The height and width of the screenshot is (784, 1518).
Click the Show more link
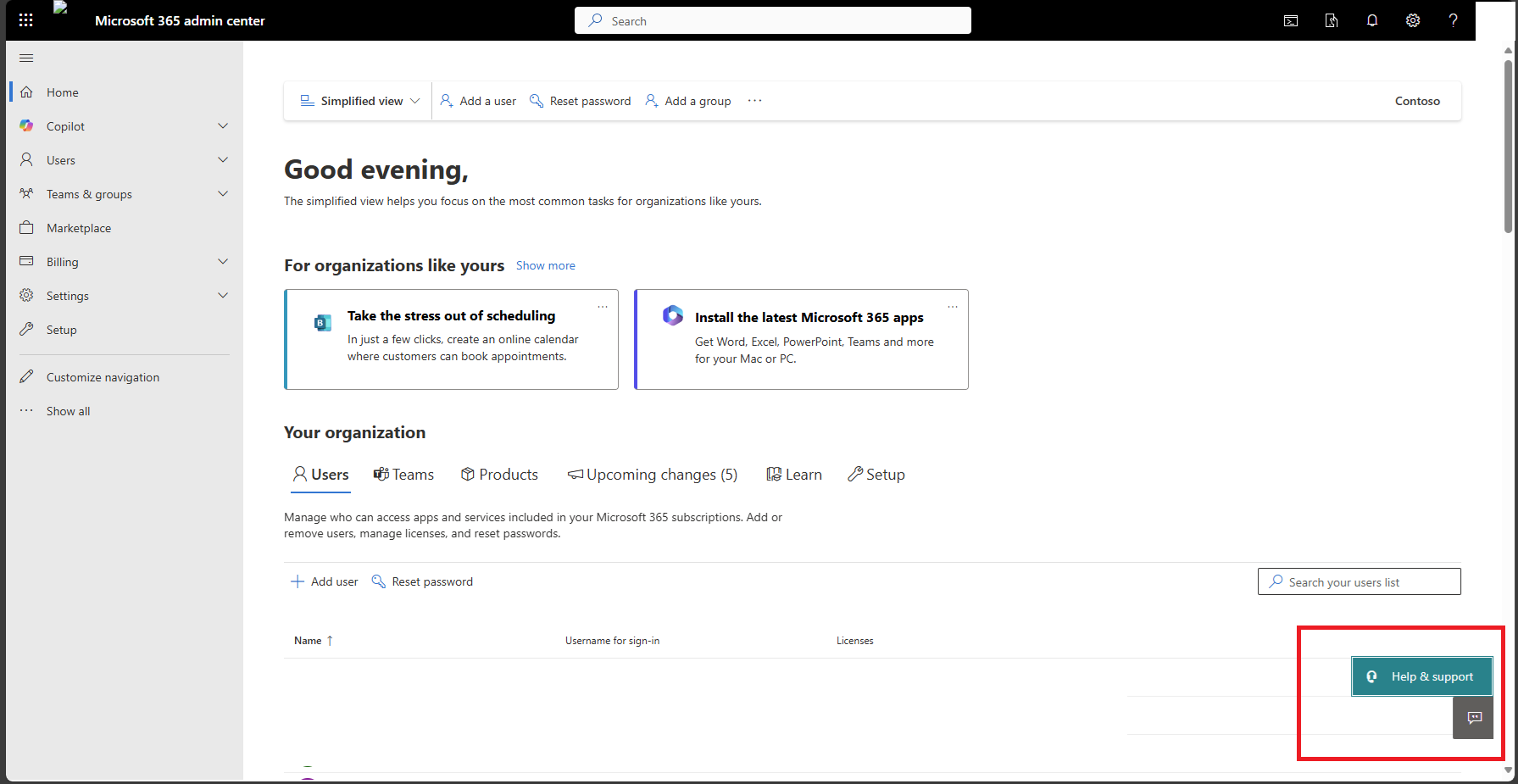pyautogui.click(x=546, y=265)
